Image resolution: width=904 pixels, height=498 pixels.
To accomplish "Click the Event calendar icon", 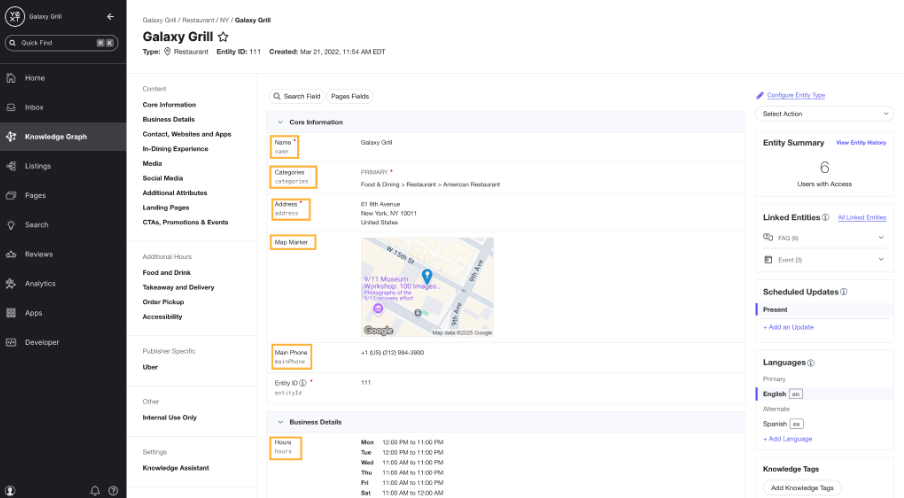I will [x=768, y=259].
